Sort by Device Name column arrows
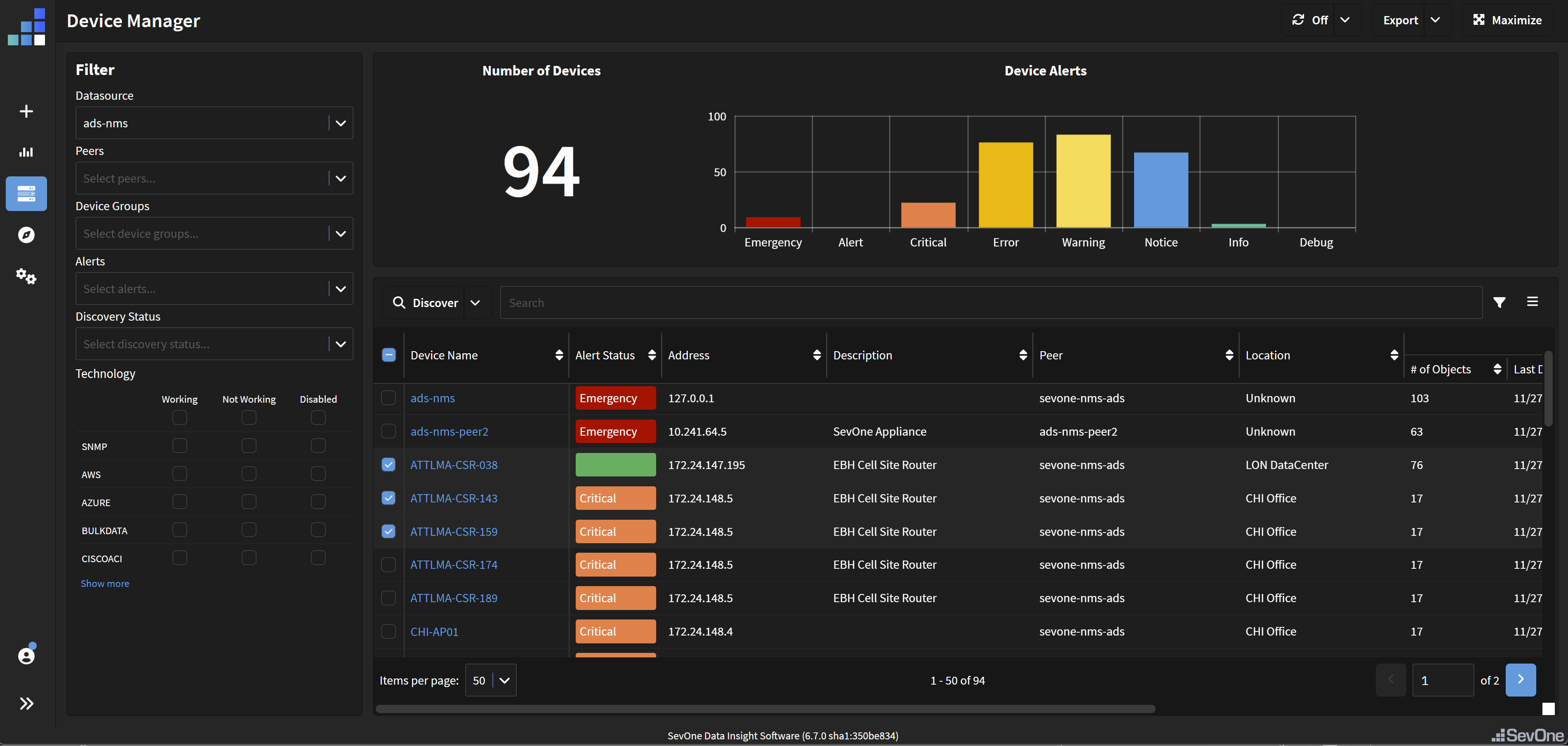The image size is (1568, 746). click(x=559, y=355)
